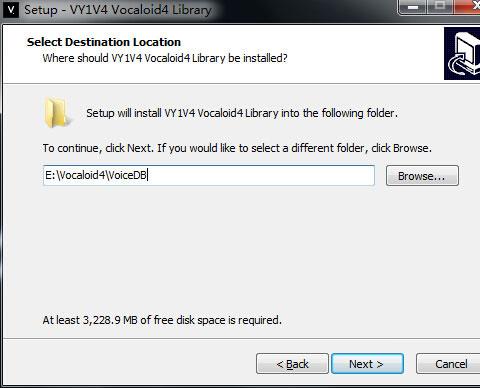Click the 'To continue, click Next' instruction

click(x=237, y=148)
